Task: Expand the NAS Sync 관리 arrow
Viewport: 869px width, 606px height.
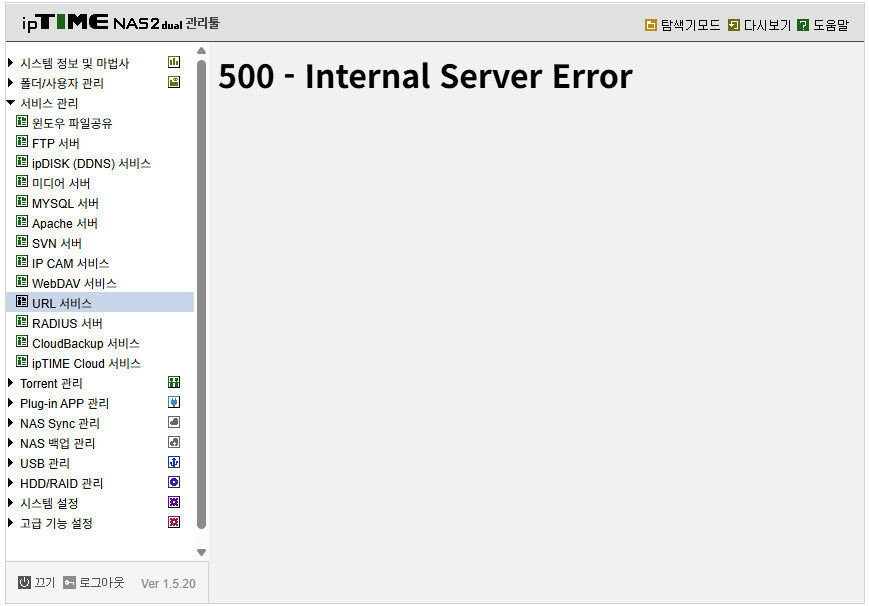Action: (x=11, y=422)
